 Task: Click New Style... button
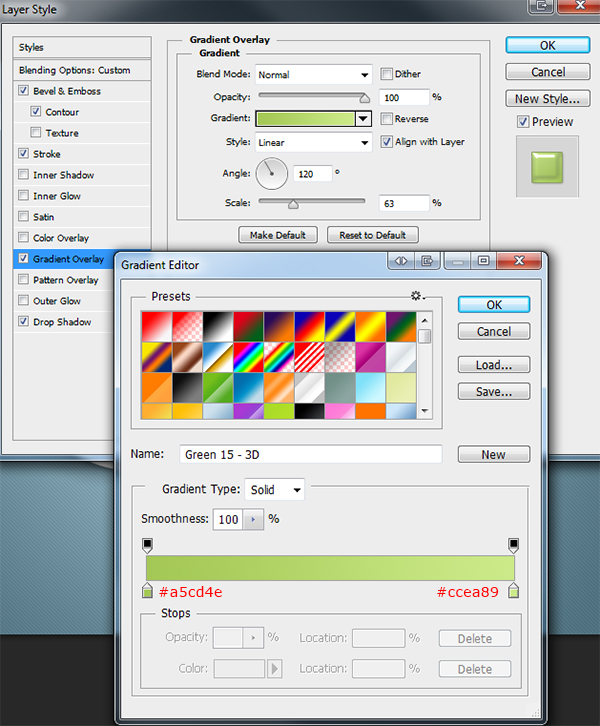click(x=548, y=99)
